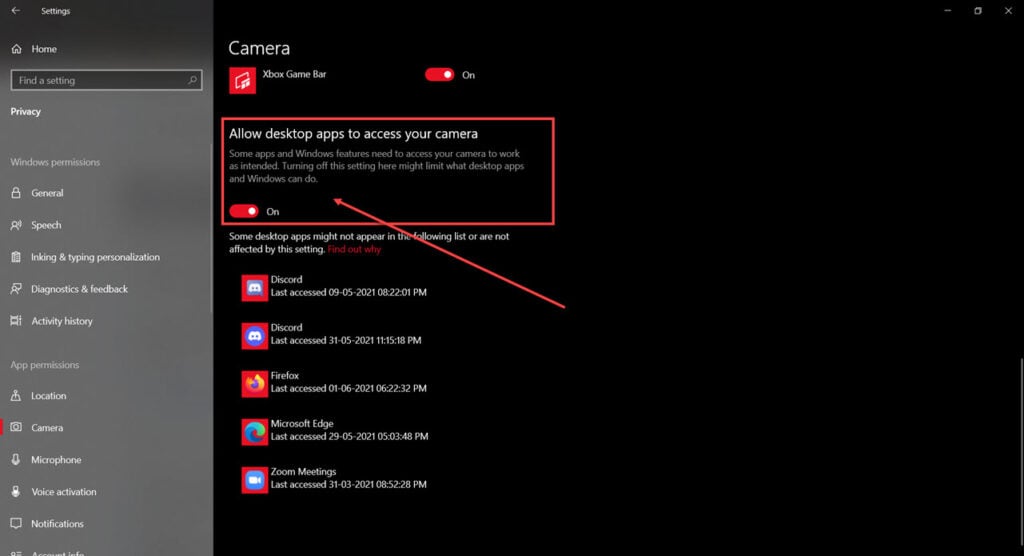
Task: Click the back arrow in Settings
Action: click(16, 10)
